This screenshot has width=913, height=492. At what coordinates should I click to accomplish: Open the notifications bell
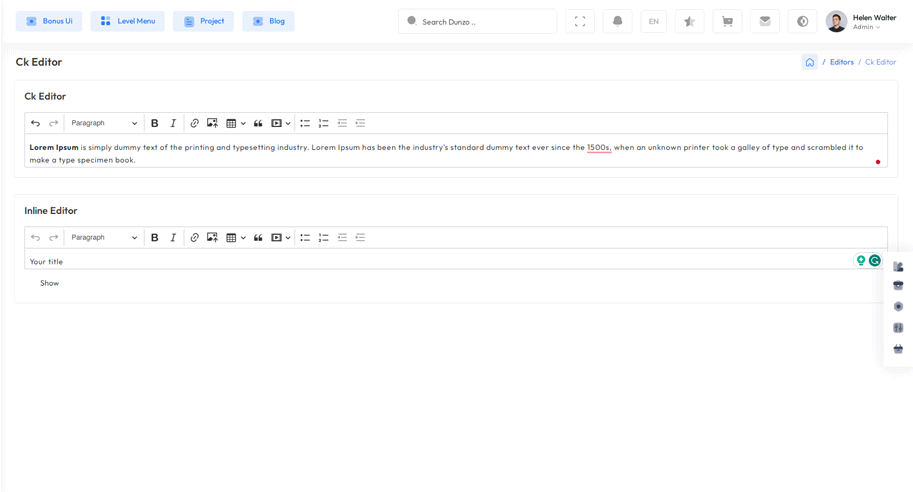[617, 21]
